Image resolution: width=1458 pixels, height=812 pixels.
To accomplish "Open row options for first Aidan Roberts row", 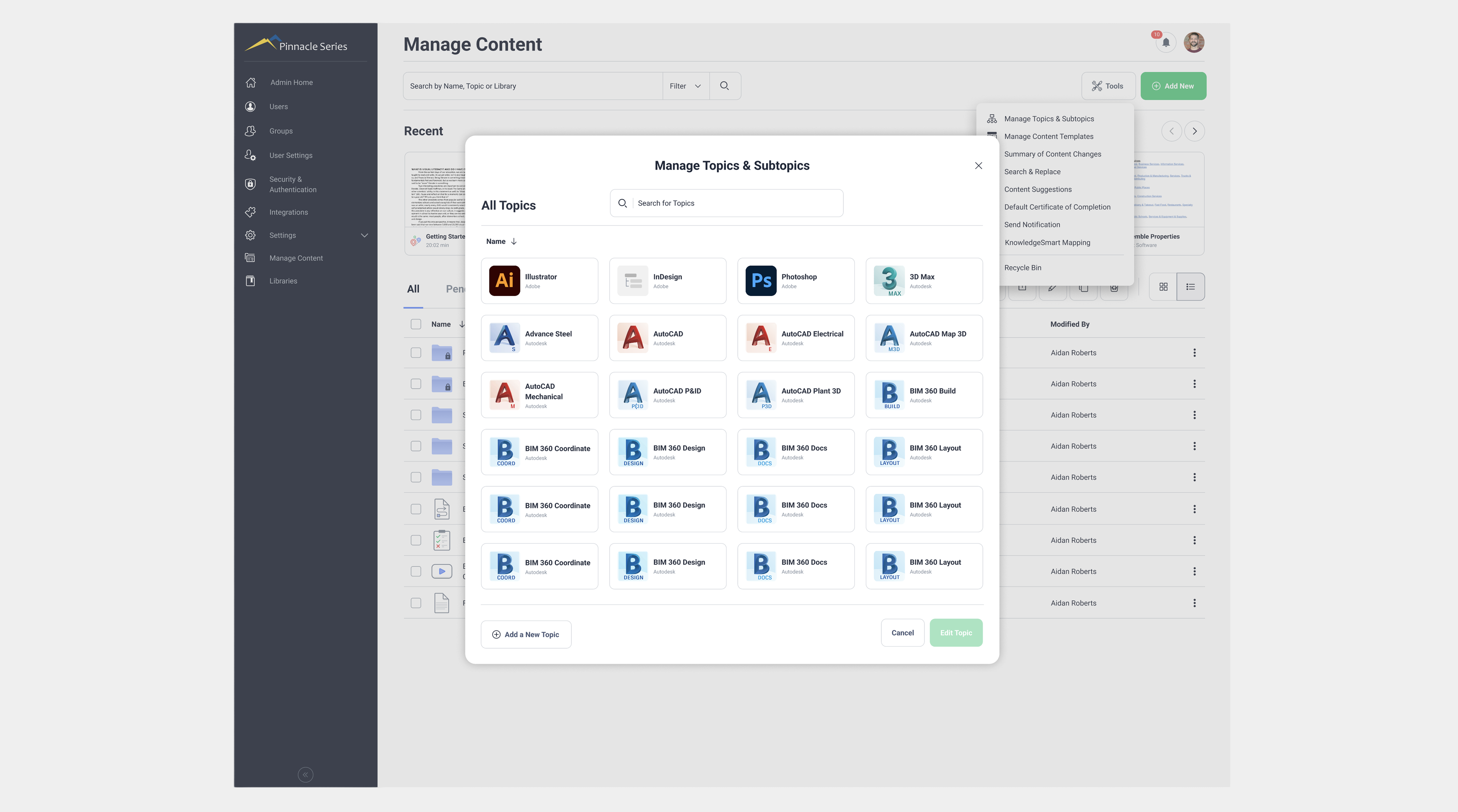I will coord(1195,353).
